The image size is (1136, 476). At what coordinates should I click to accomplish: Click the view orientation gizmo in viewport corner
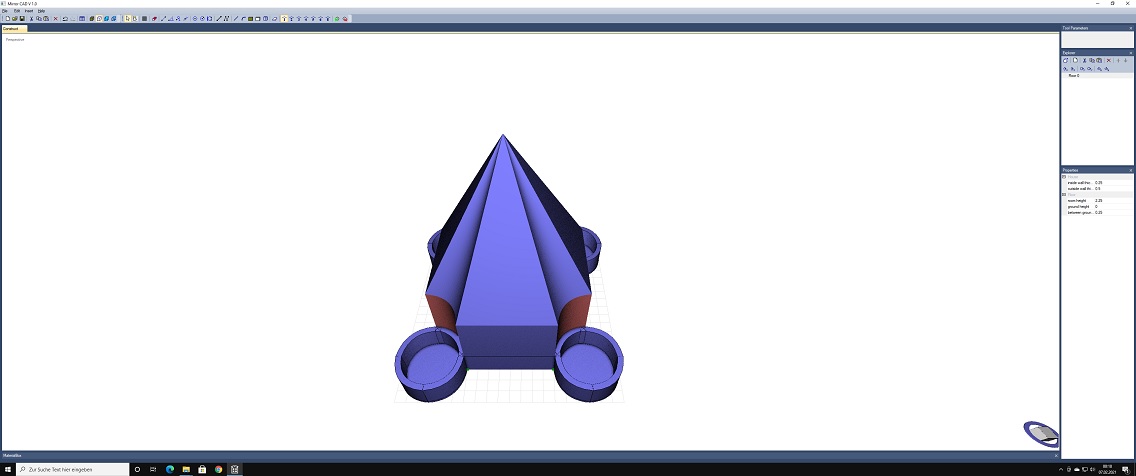pyautogui.click(x=1041, y=433)
